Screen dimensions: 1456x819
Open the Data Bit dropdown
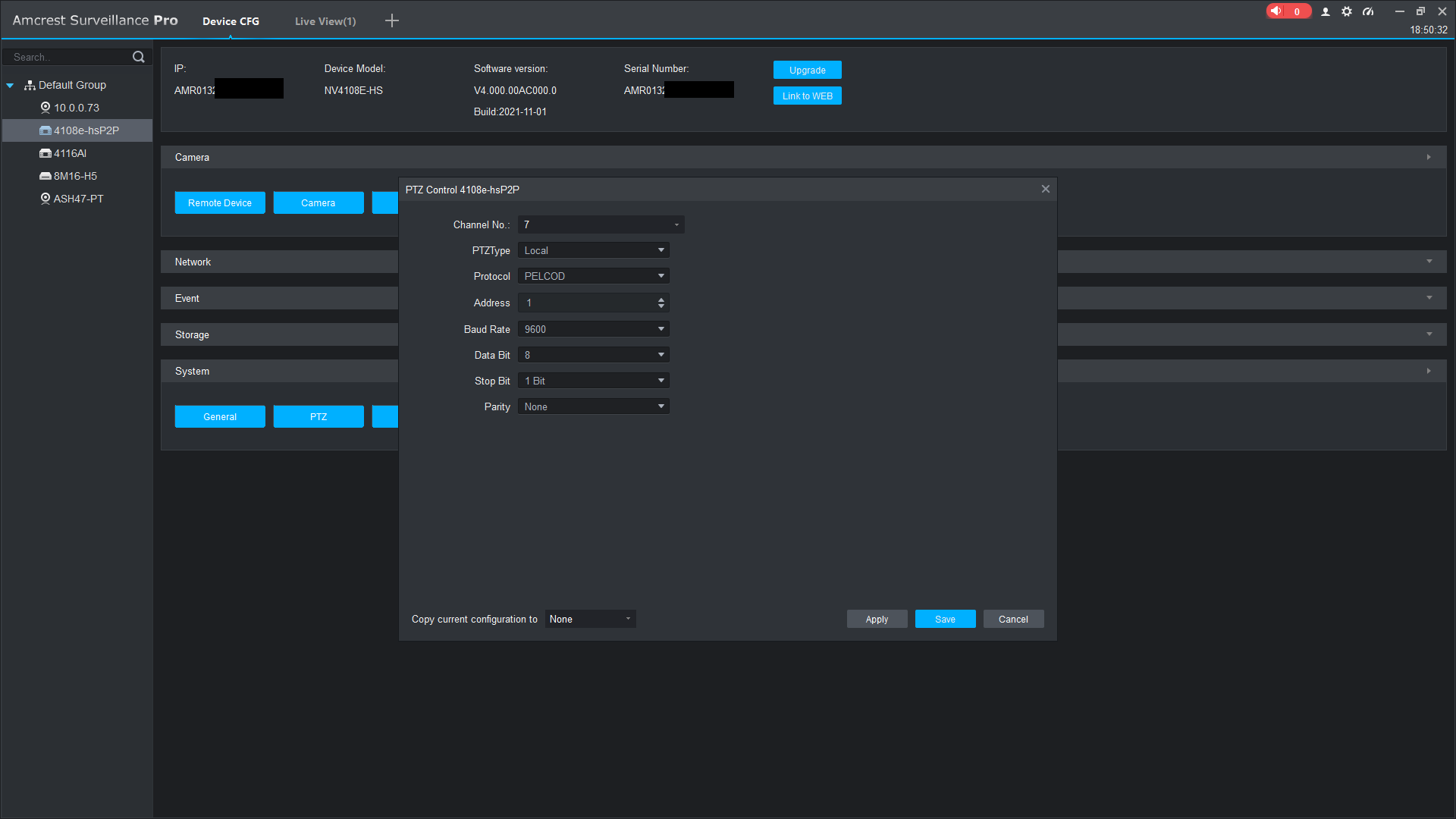click(x=594, y=355)
